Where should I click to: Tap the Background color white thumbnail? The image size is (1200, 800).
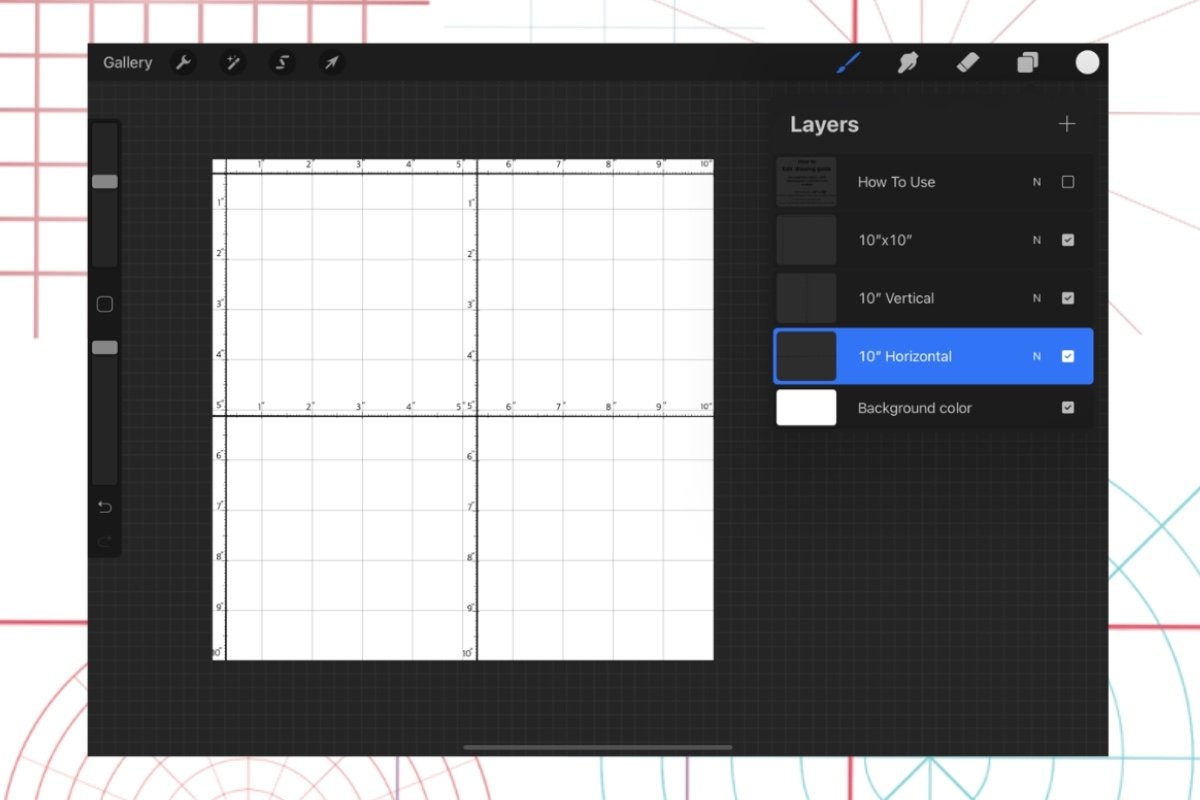pyautogui.click(x=806, y=408)
